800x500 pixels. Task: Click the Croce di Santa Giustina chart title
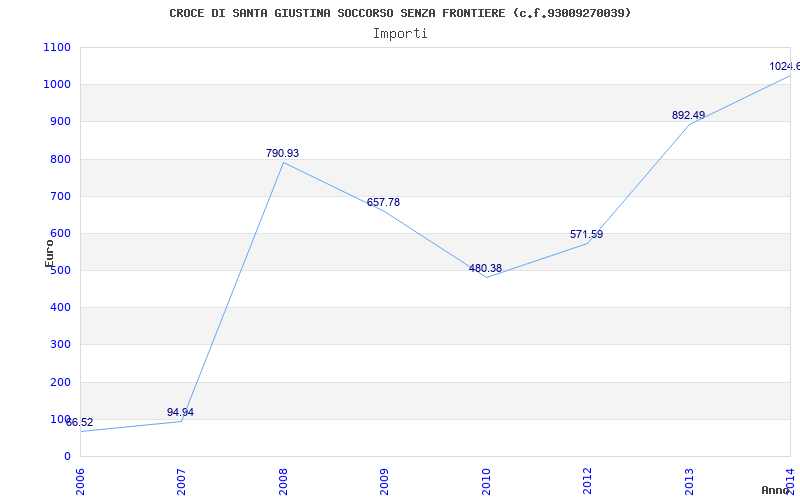[x=400, y=13]
